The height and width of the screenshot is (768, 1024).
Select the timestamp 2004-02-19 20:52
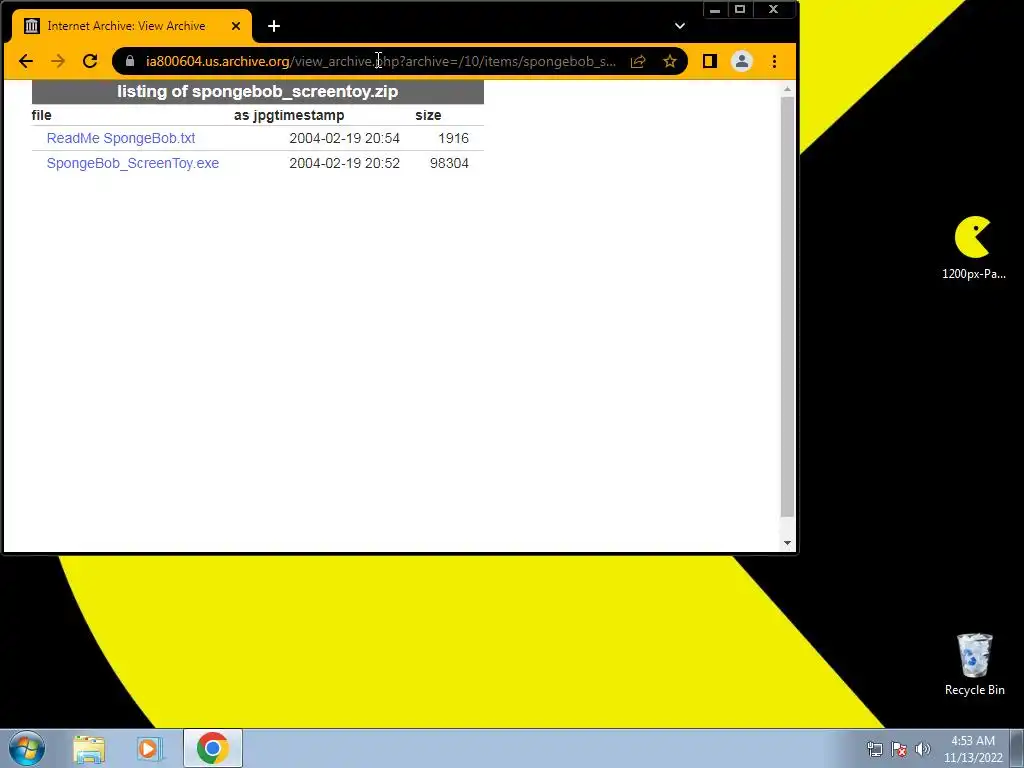pos(344,163)
